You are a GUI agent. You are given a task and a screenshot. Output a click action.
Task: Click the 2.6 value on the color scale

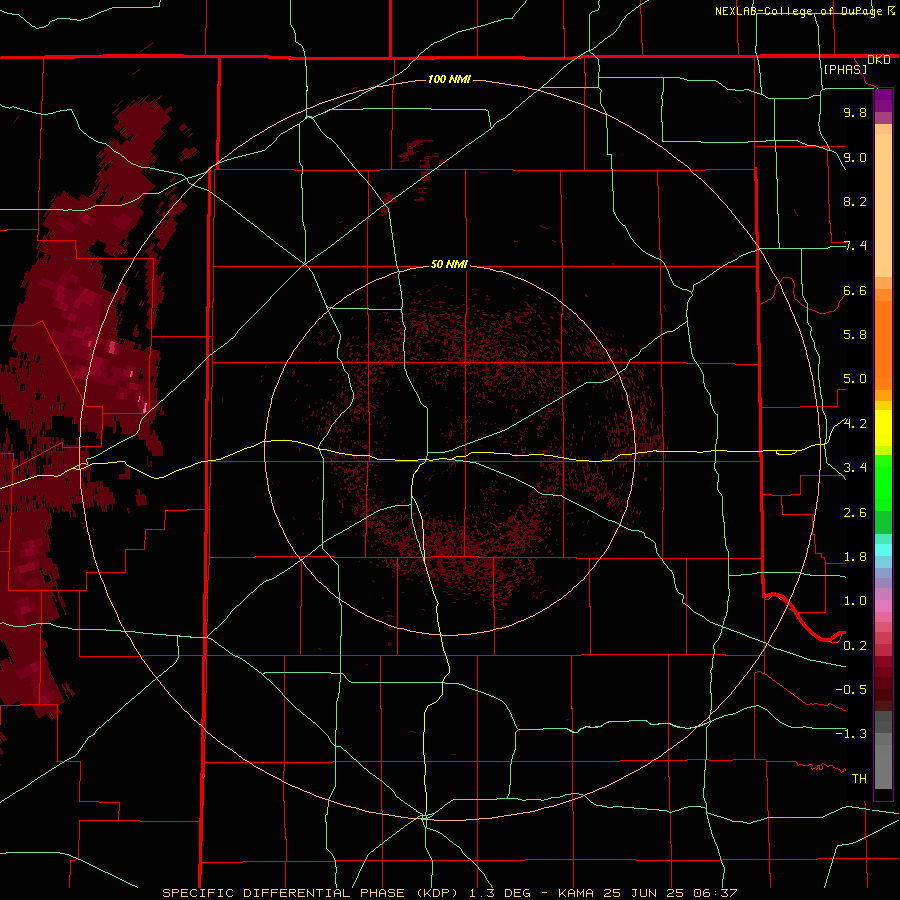(x=855, y=513)
